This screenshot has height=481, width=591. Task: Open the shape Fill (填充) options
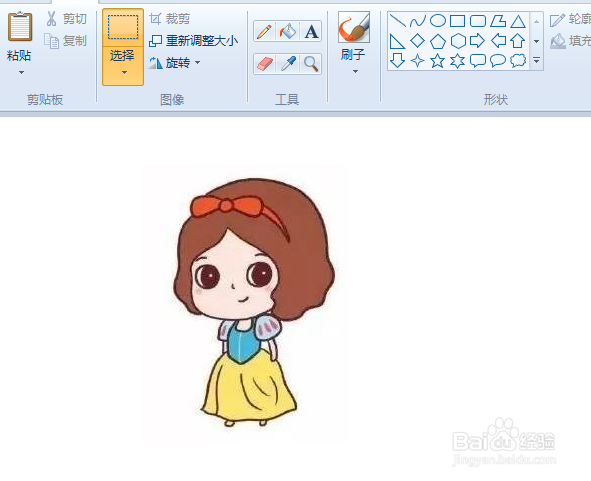pos(570,41)
